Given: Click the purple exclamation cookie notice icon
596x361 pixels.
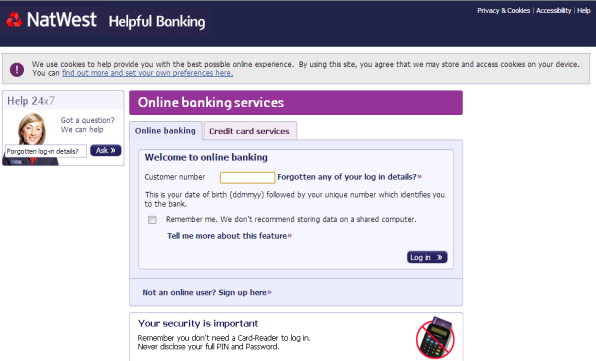Looking at the screenshot, I should pyautogui.click(x=17, y=70).
